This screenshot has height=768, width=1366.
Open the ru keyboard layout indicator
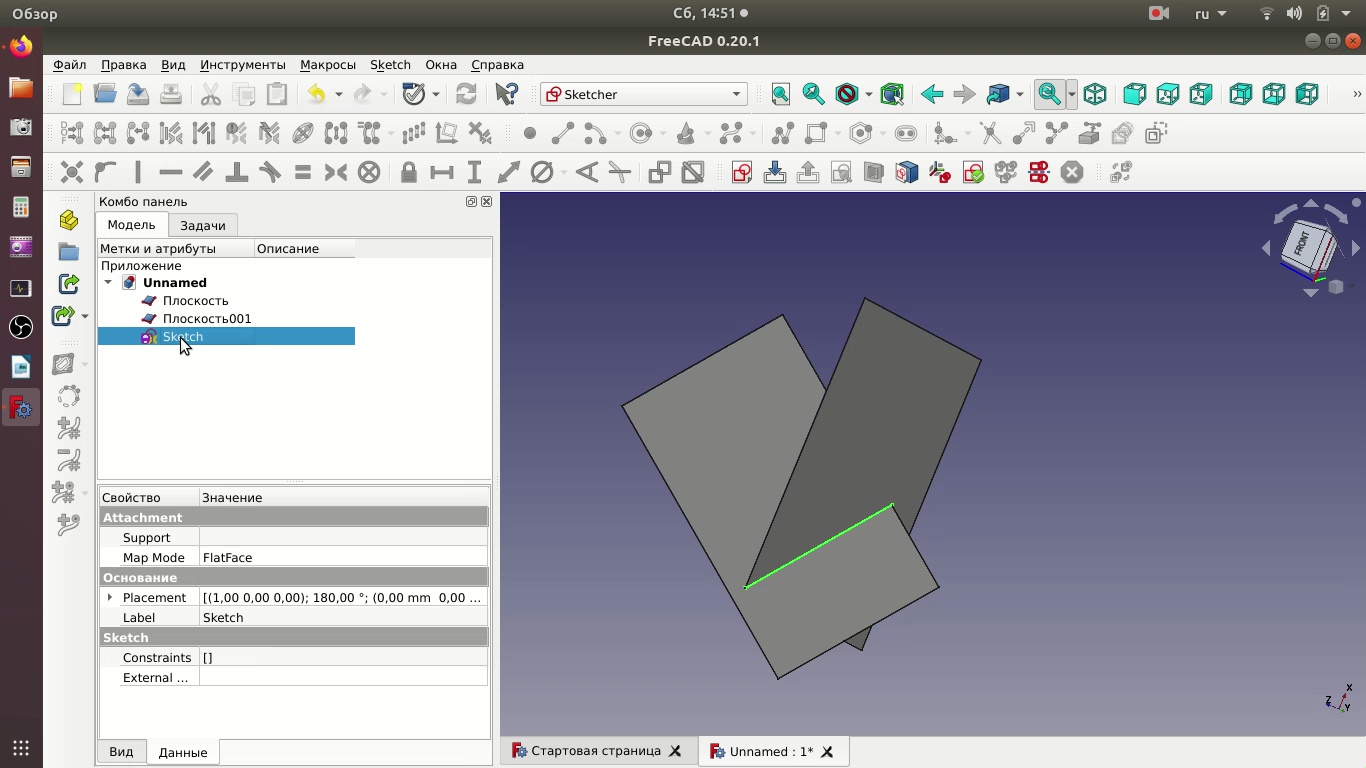(x=1212, y=13)
